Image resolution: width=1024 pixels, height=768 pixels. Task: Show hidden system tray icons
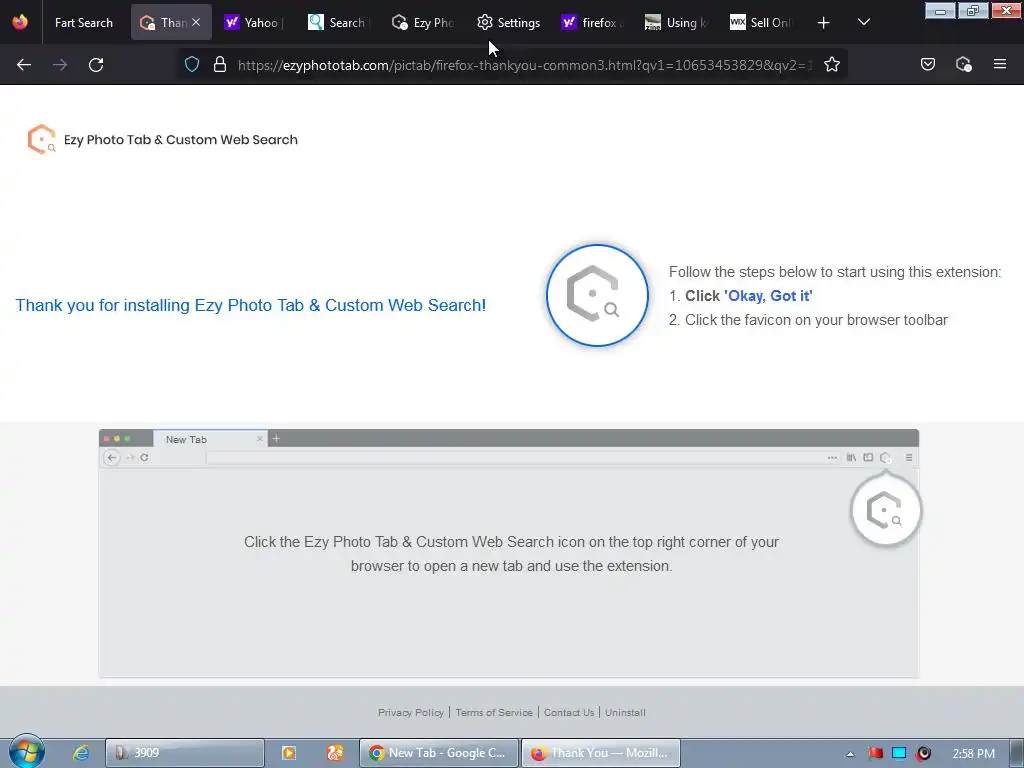[x=850, y=754]
